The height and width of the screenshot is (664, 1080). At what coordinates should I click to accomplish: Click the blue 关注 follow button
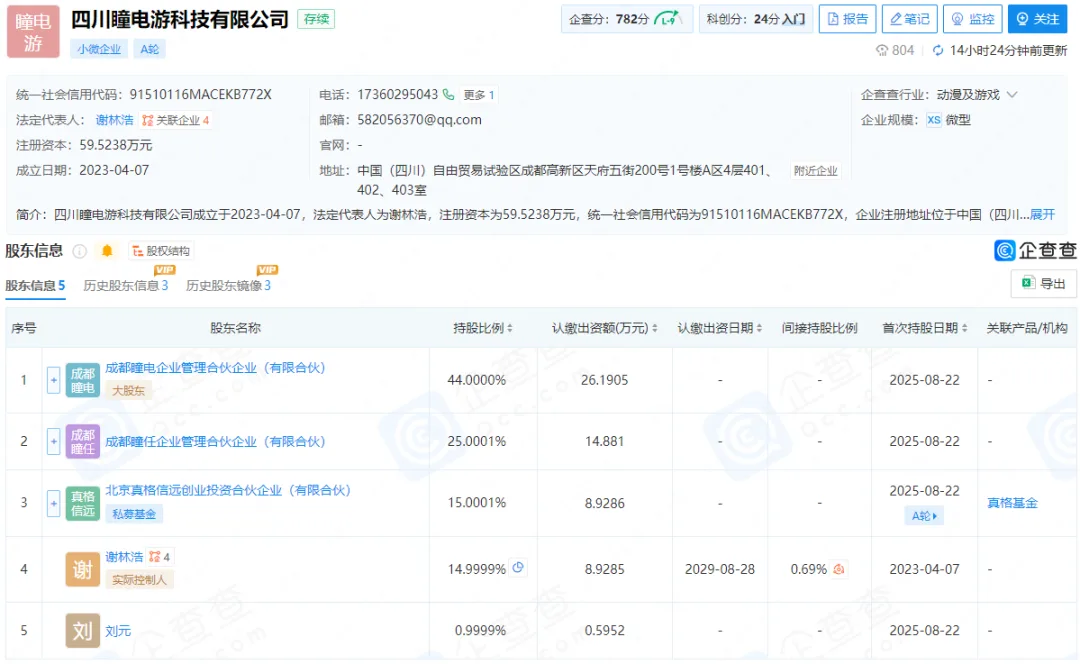pyautogui.click(x=1039, y=19)
